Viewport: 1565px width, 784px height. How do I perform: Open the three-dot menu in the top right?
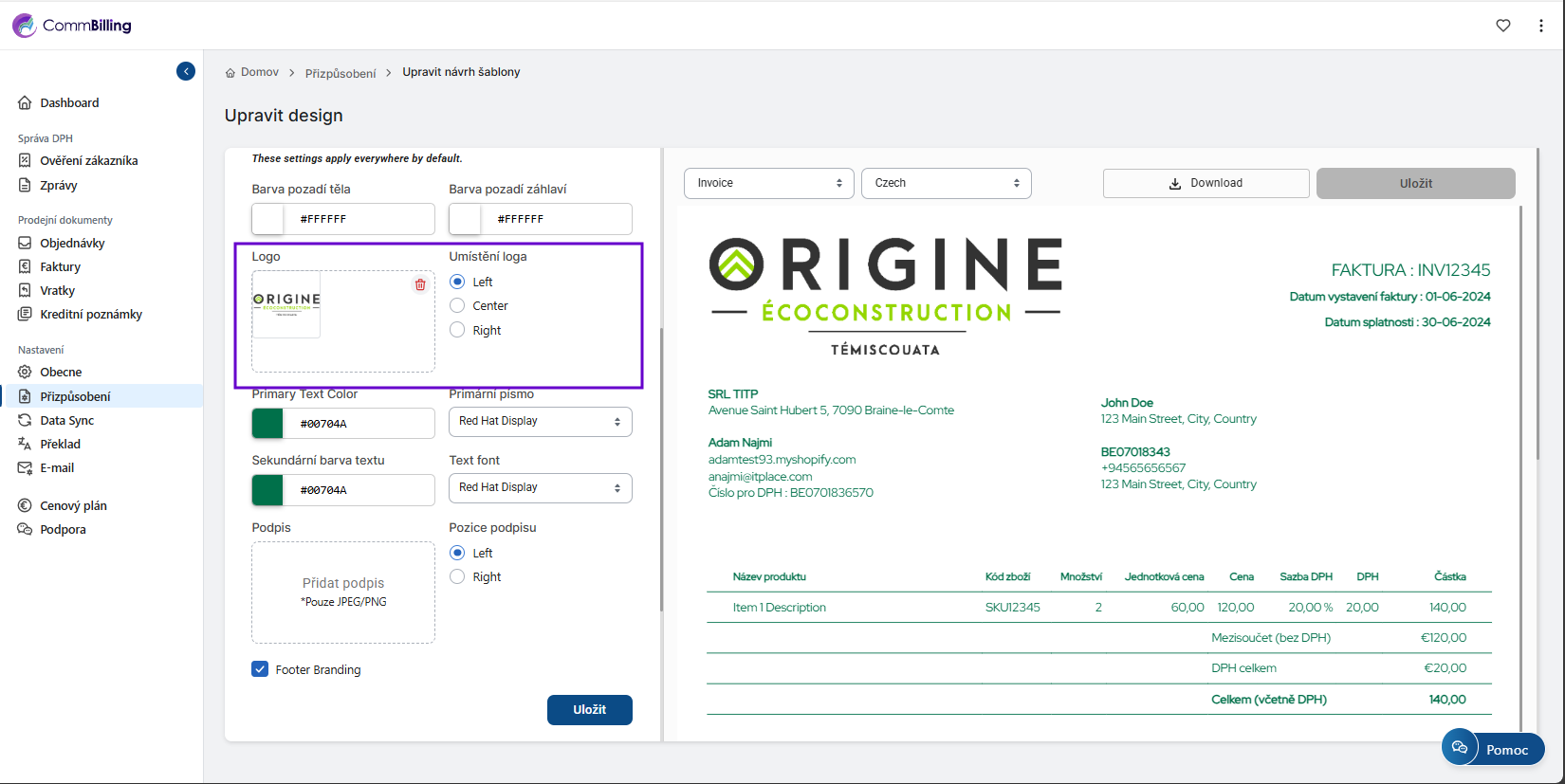coord(1540,26)
